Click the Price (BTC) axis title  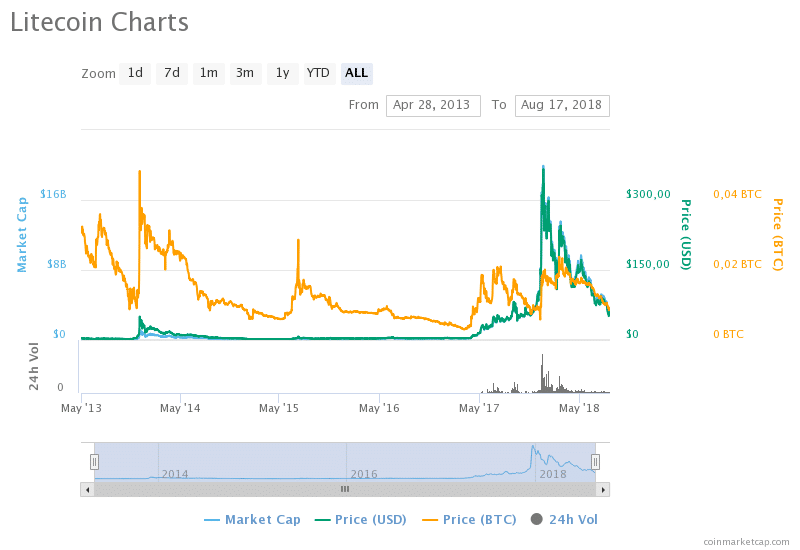coord(778,235)
